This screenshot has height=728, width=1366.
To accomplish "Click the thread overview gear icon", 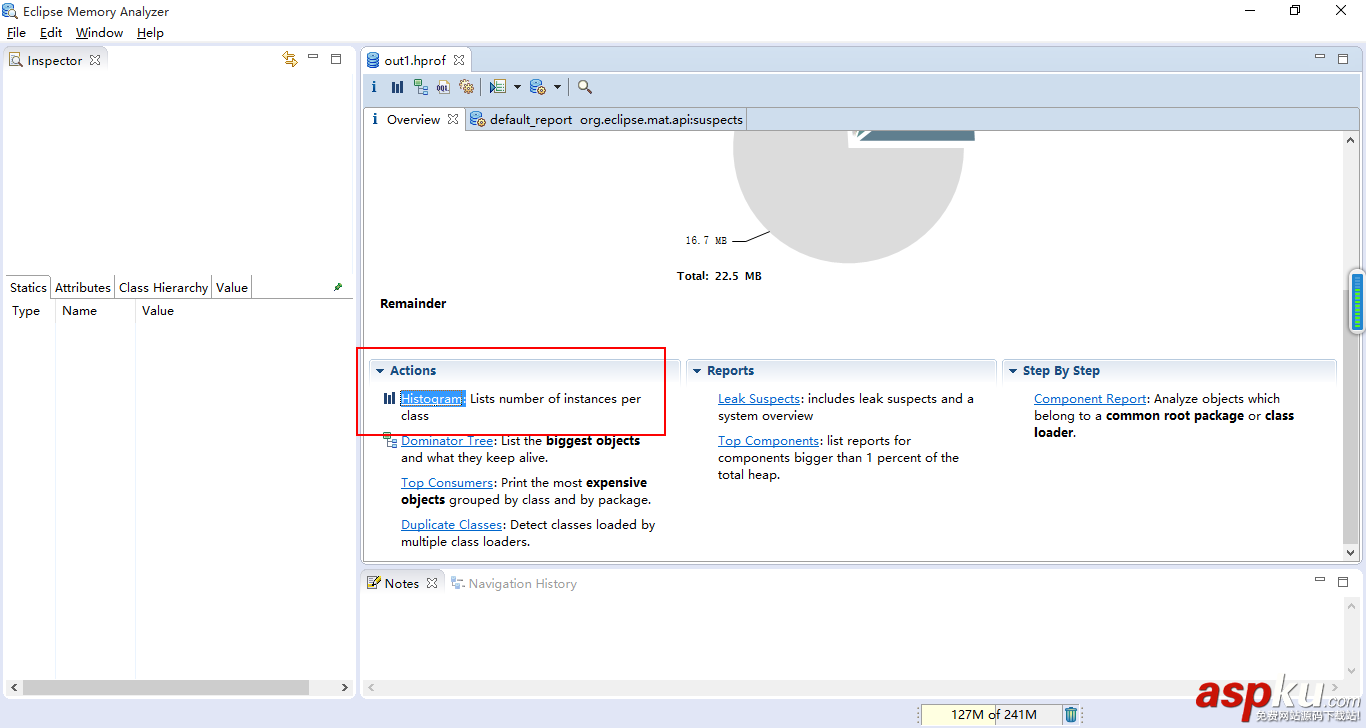I will coord(465,87).
